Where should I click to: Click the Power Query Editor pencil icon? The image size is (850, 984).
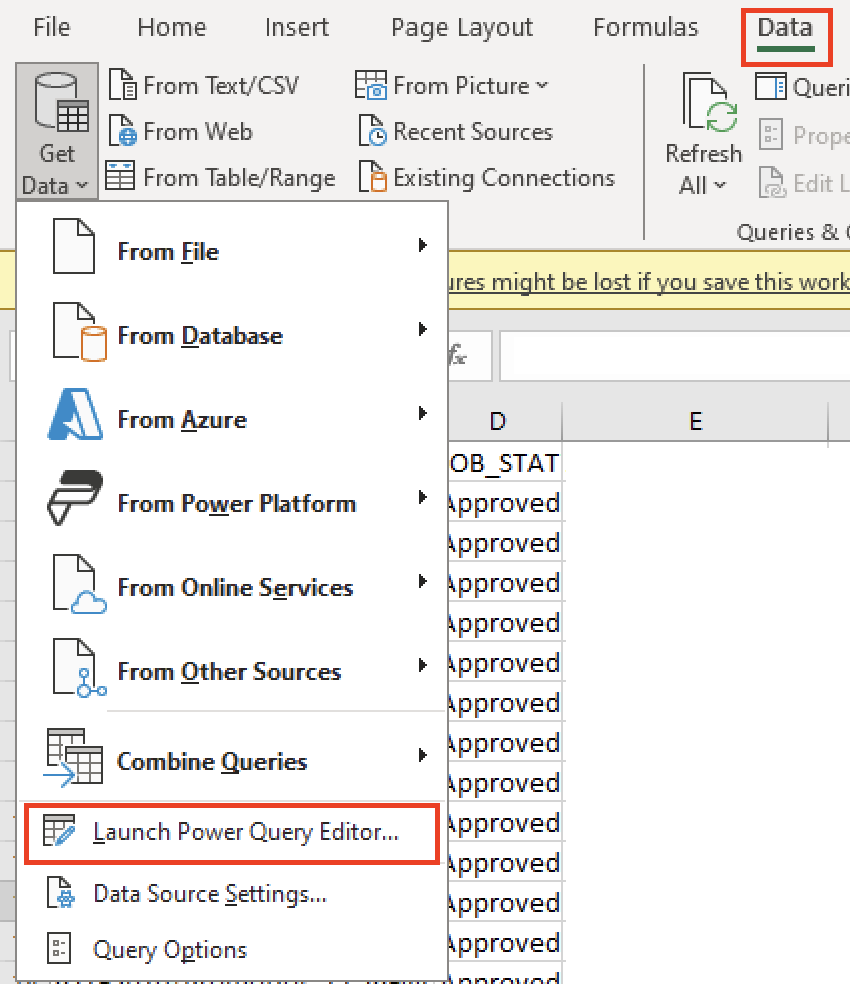pyautogui.click(x=59, y=830)
